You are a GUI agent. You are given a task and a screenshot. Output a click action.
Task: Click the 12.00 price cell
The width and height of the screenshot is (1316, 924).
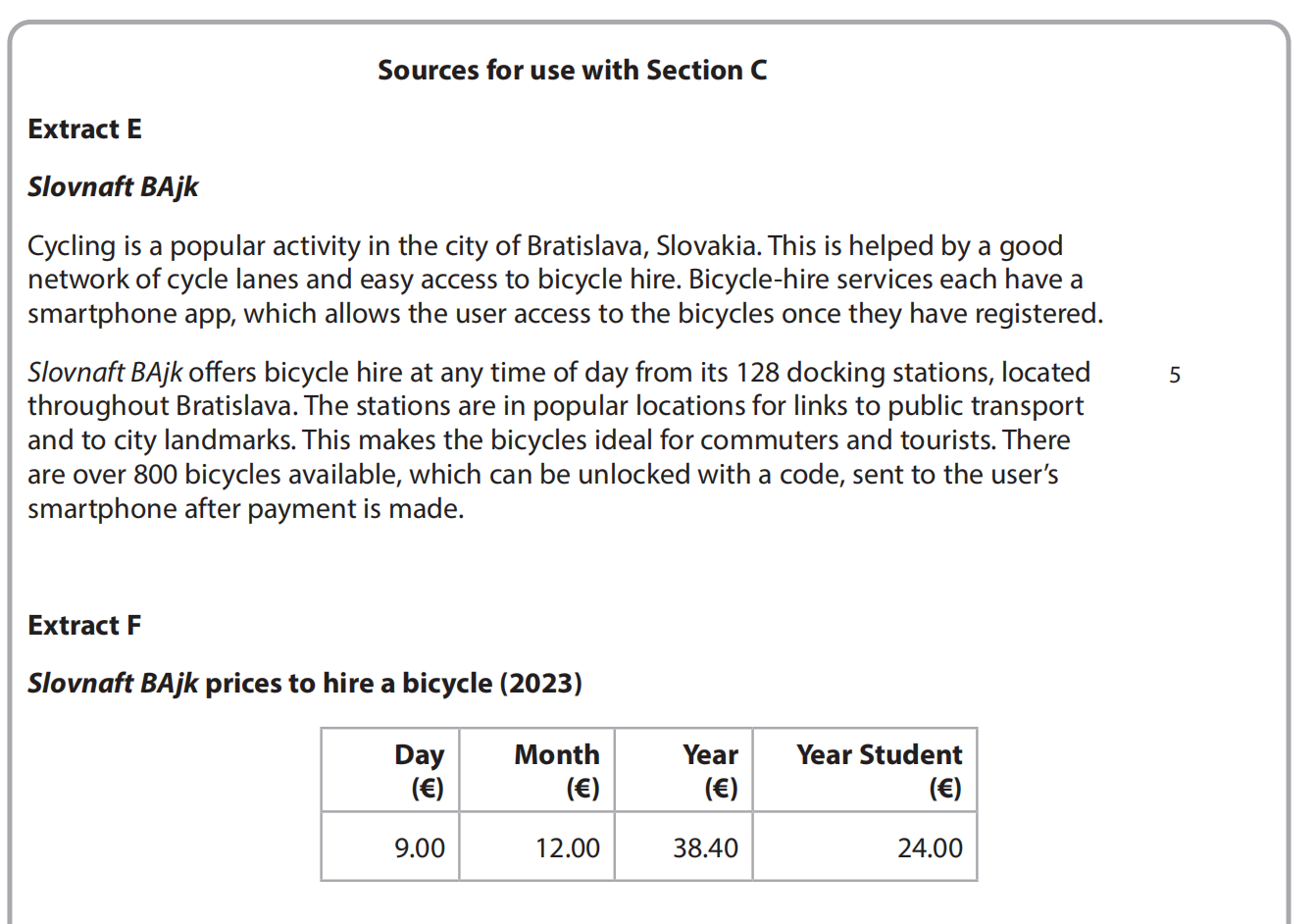tap(567, 847)
